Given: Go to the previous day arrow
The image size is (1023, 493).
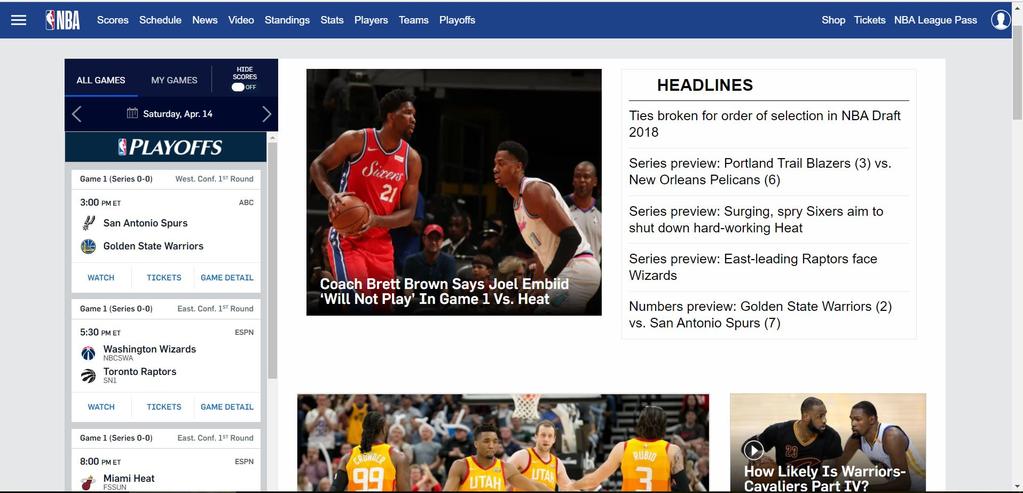Looking at the screenshot, I should [76, 114].
